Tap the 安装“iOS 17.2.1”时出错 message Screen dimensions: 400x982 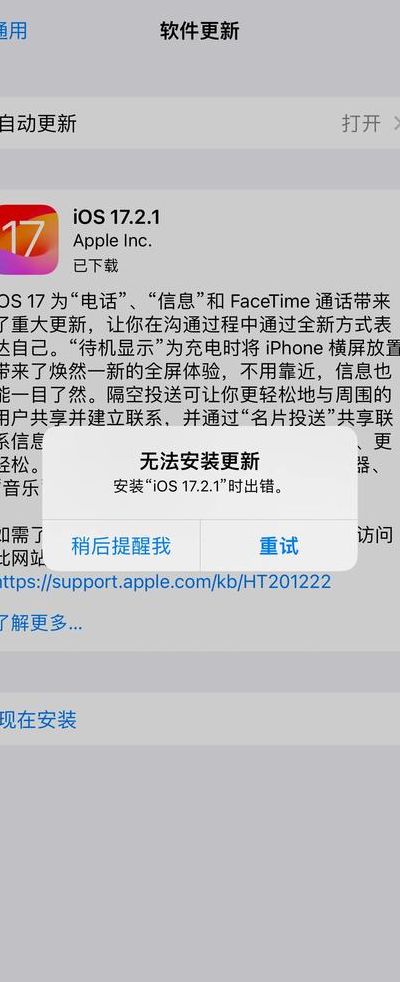(200, 487)
